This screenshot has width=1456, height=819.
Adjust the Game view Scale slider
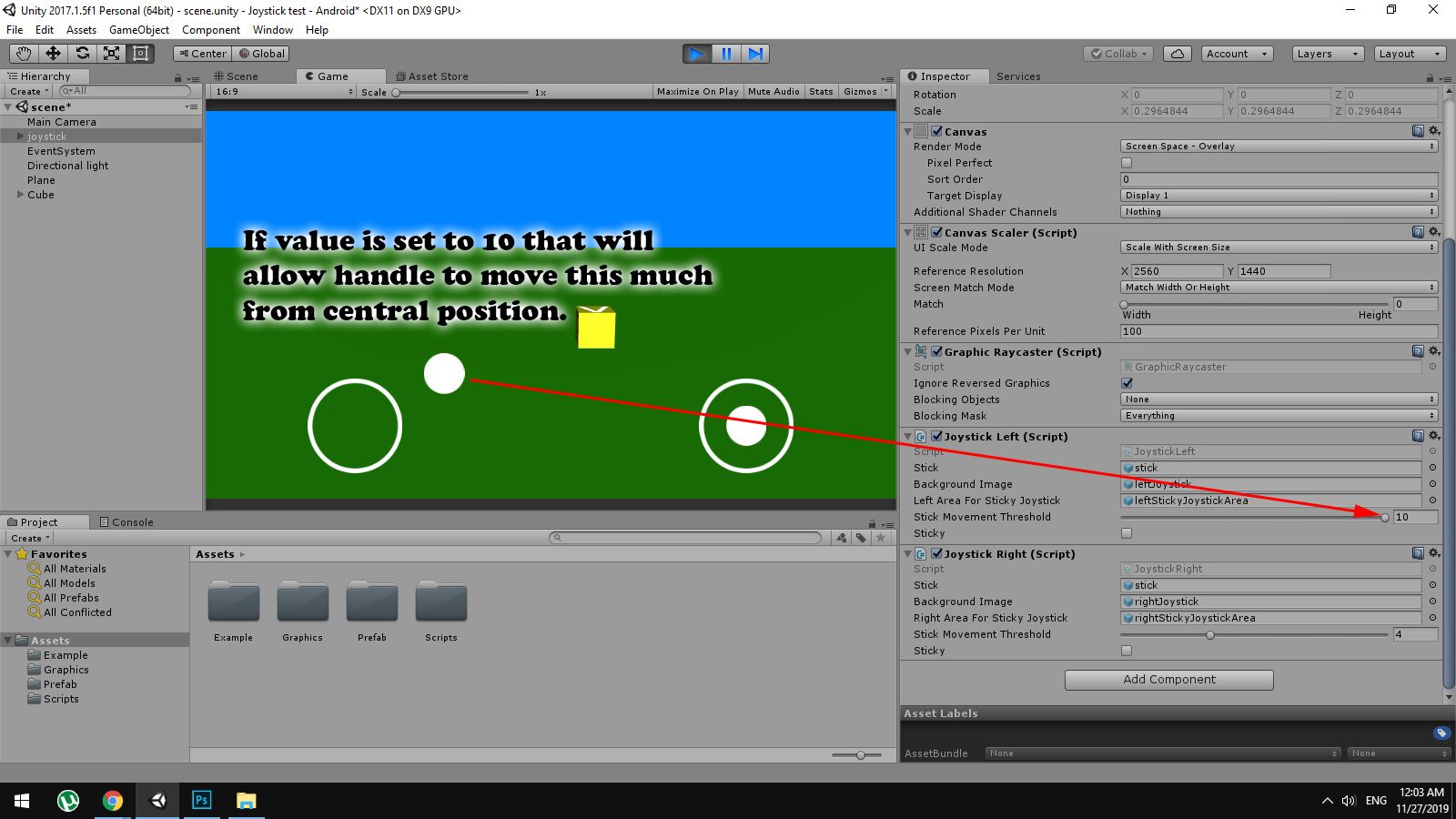(x=460, y=92)
